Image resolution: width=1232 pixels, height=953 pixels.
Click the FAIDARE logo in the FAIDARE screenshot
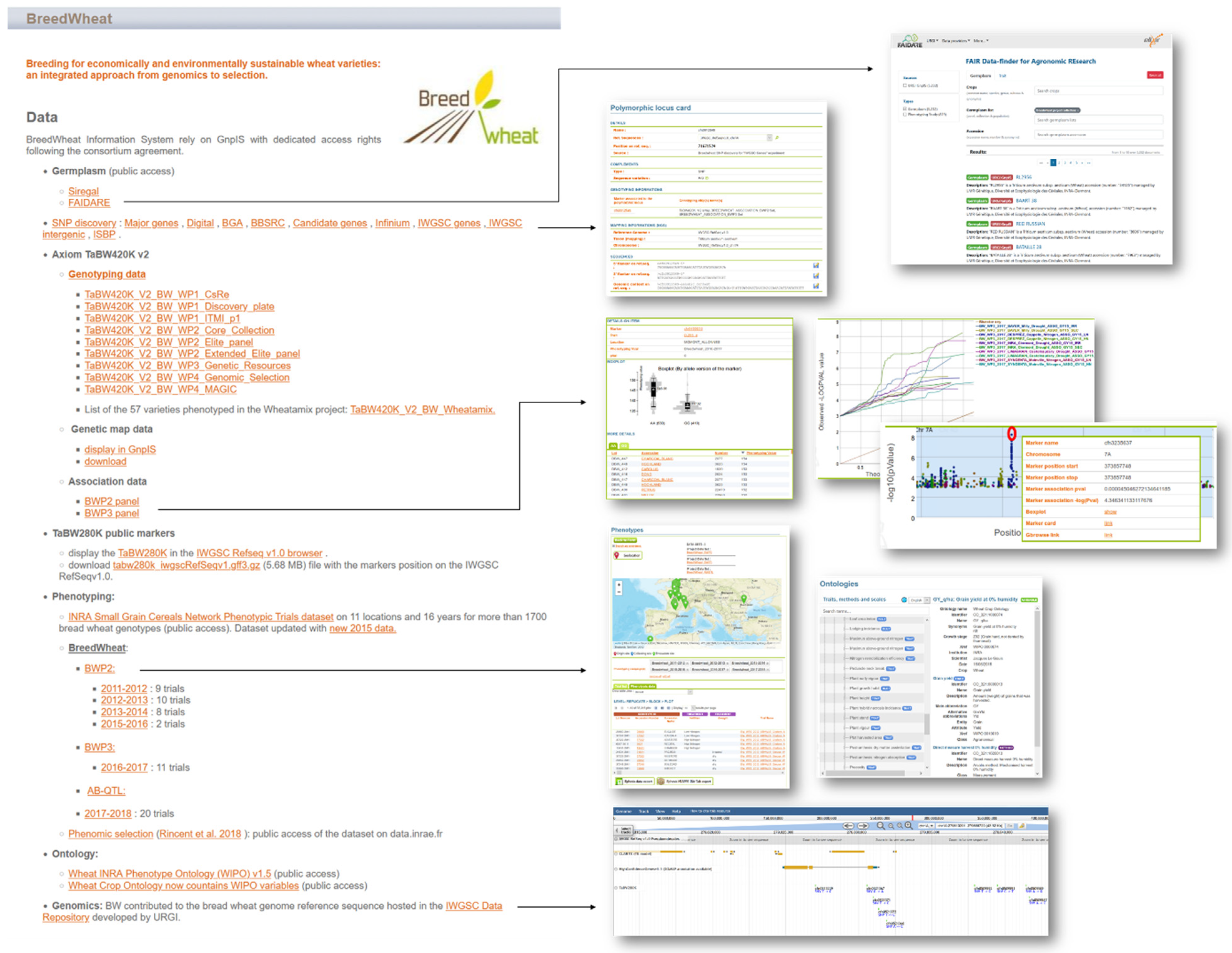(910, 41)
